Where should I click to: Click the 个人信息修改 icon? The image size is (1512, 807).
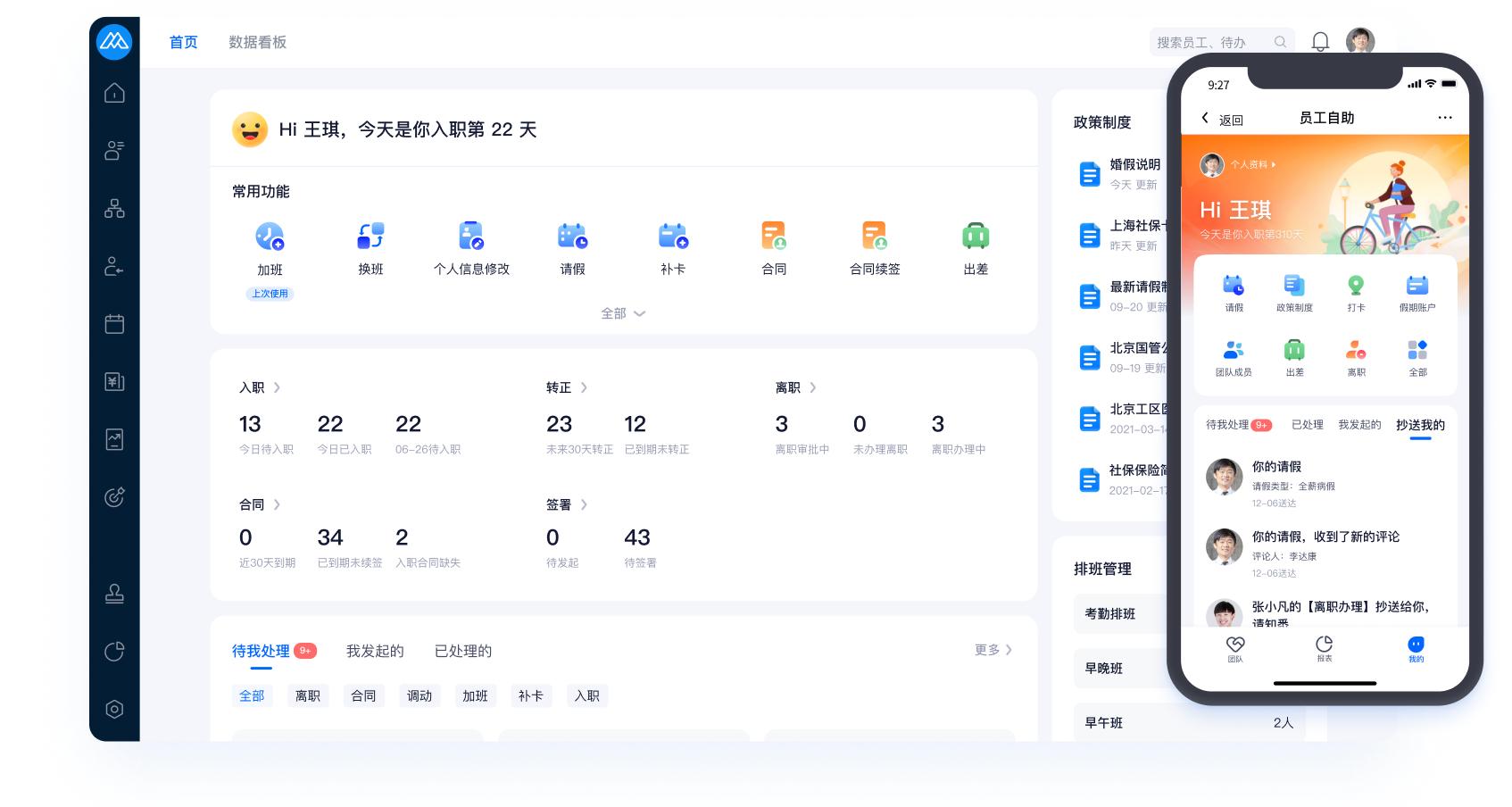[x=470, y=237]
